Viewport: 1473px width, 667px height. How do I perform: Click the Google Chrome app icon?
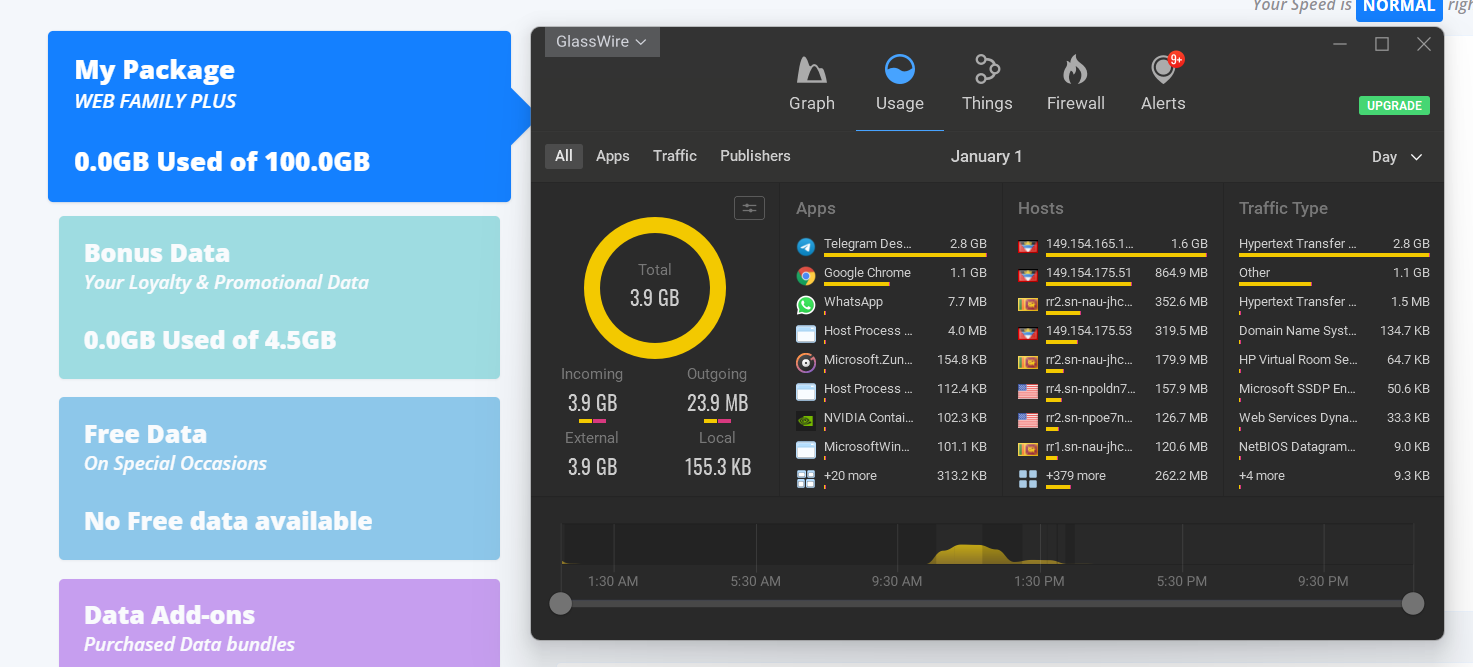806,275
